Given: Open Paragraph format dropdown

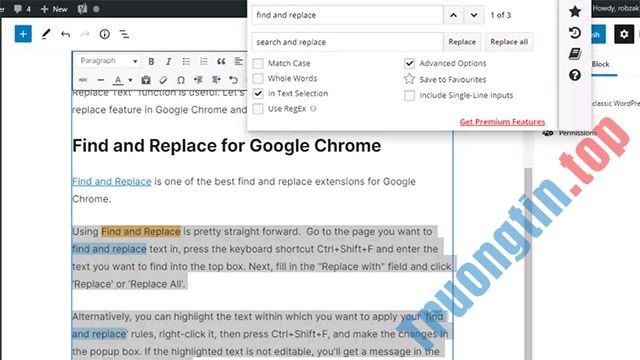Looking at the screenshot, I should pos(108,61).
